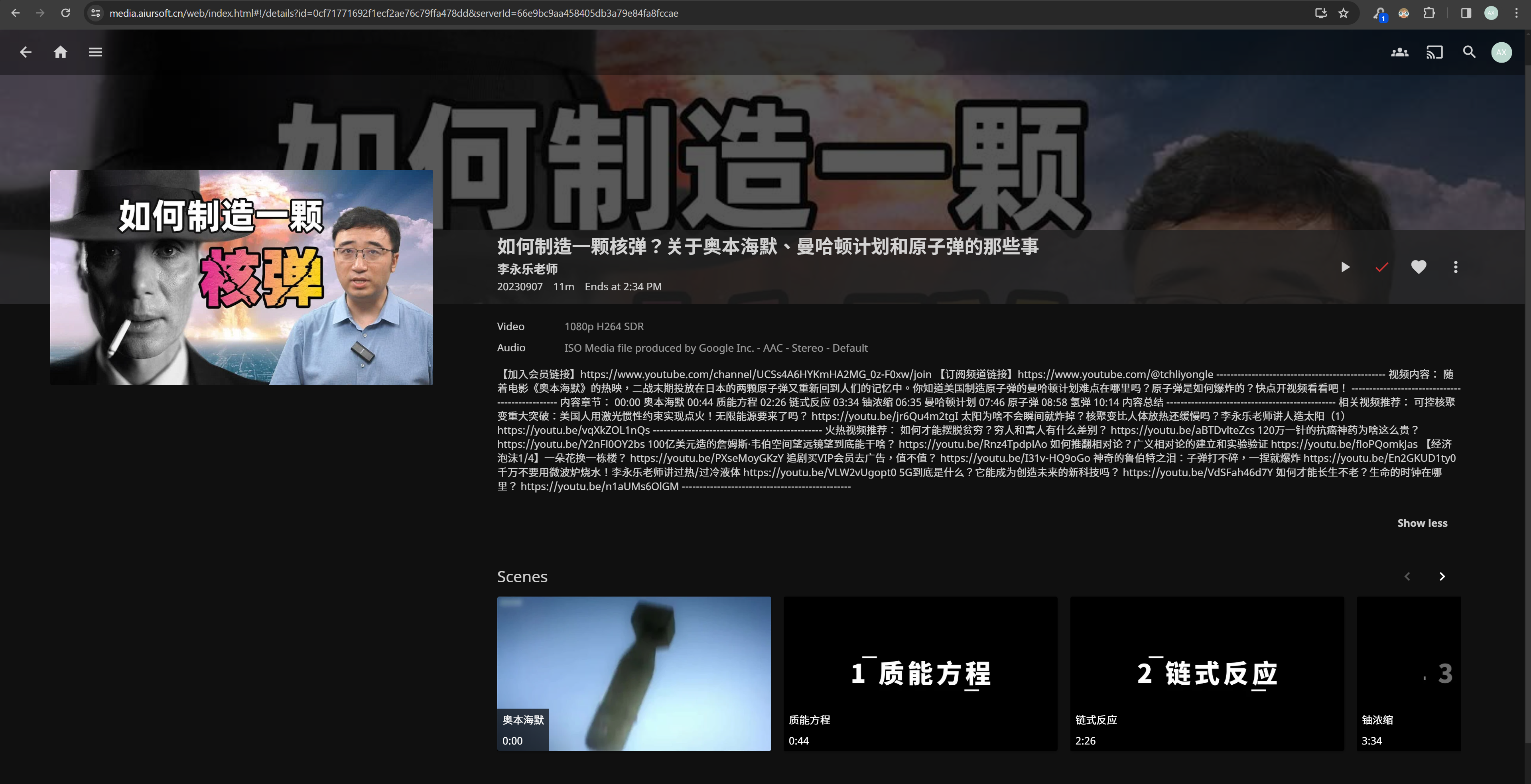Open the three-dot more options menu
The height and width of the screenshot is (784, 1531).
click(x=1456, y=268)
